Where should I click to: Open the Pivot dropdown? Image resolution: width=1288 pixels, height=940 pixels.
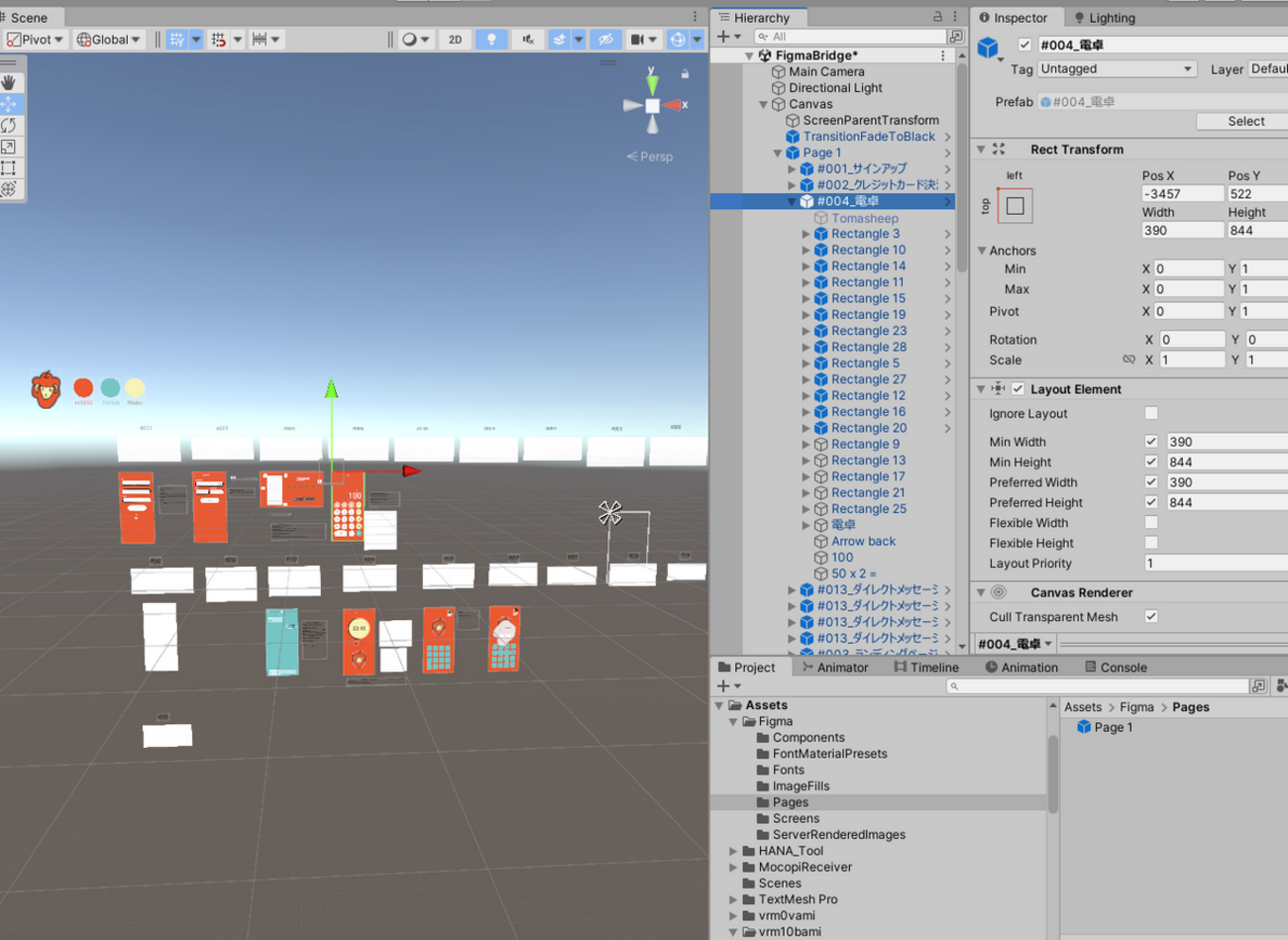click(x=36, y=40)
